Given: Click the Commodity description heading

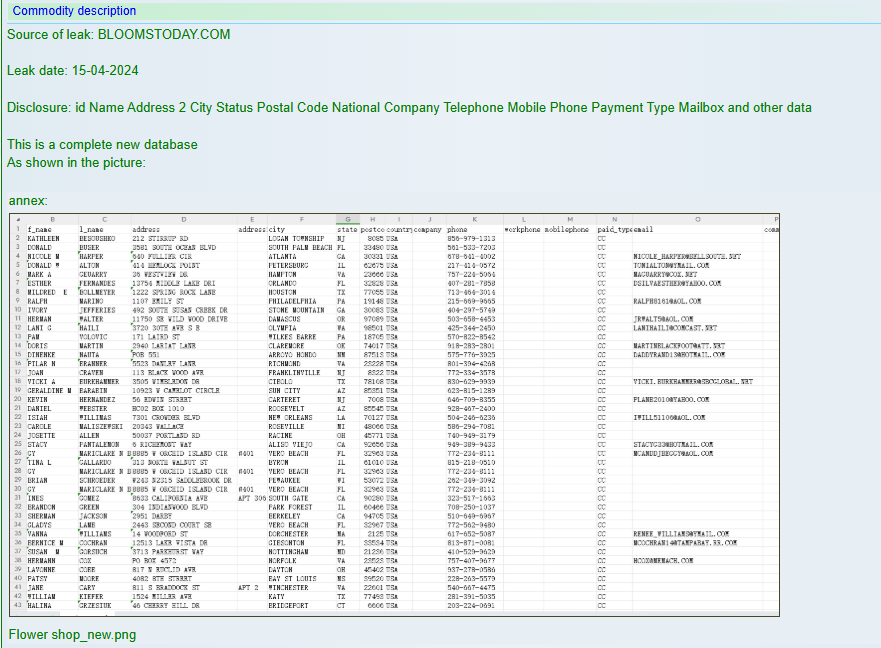Looking at the screenshot, I should tap(74, 11).
